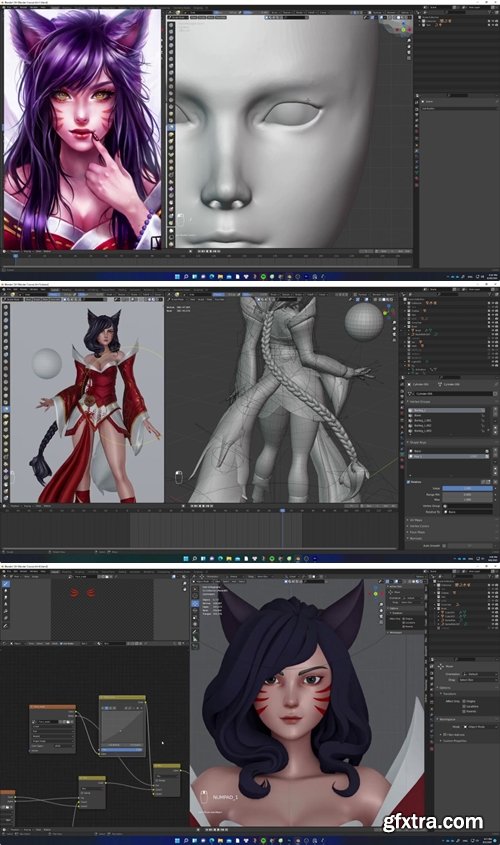Select the Mask paint tool in image editor
The height and width of the screenshot is (845, 500).
[x=6, y=619]
